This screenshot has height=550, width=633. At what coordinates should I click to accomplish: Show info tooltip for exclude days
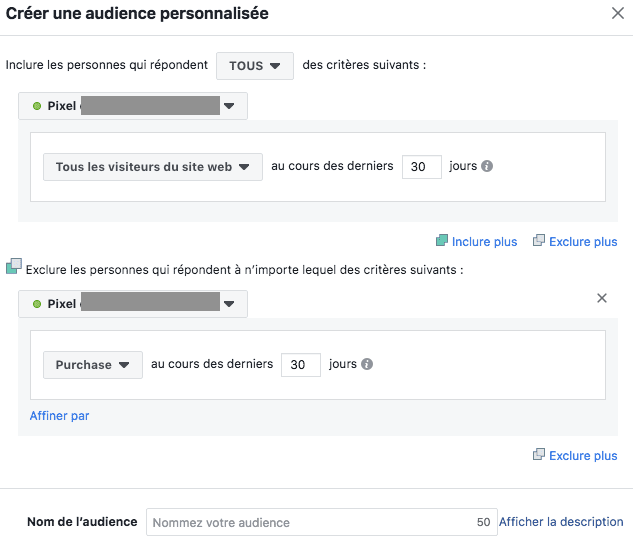click(x=367, y=364)
